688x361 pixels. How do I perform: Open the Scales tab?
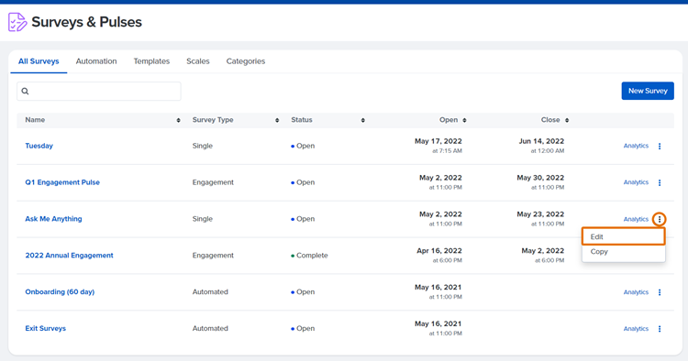pyautogui.click(x=198, y=61)
